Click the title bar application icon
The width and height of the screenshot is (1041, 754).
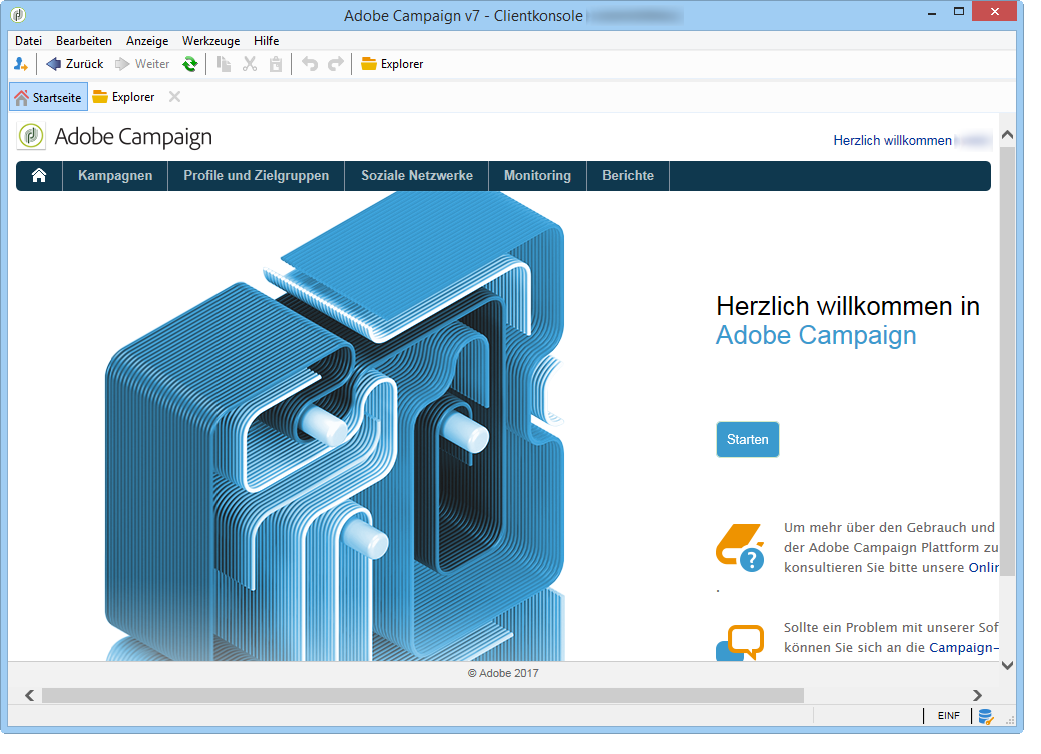(x=19, y=15)
